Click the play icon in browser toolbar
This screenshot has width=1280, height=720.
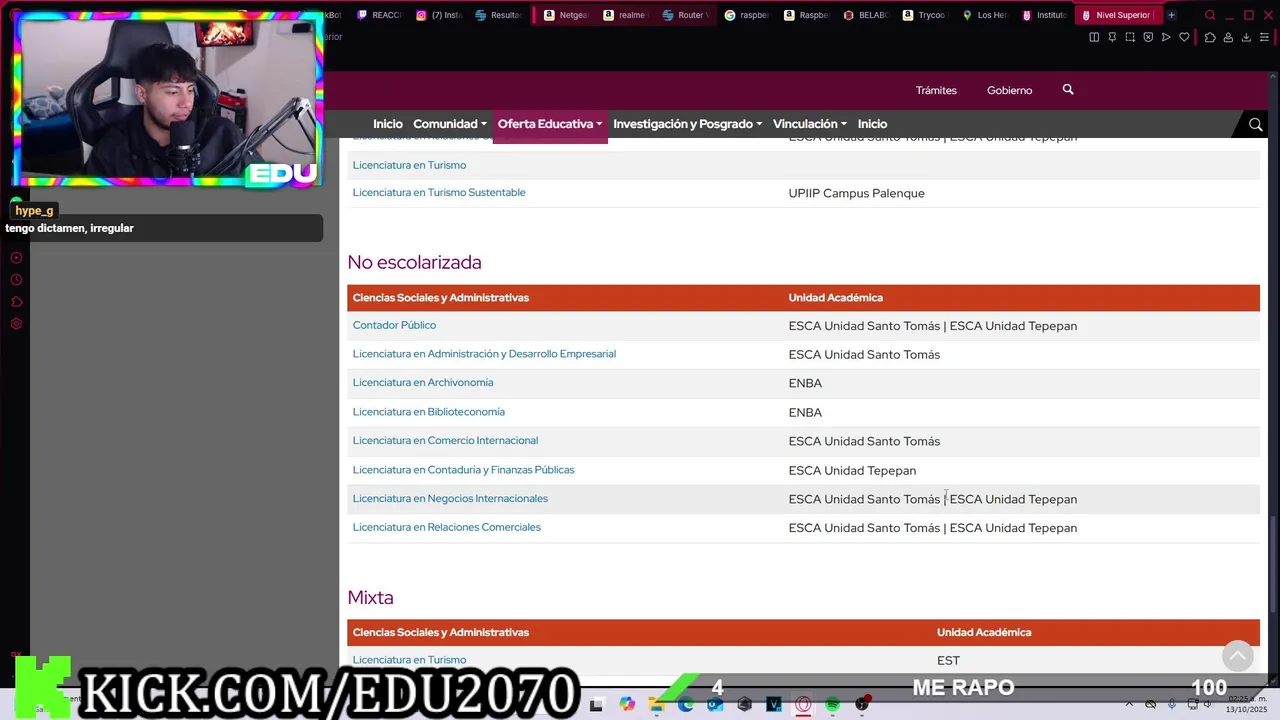click(1166, 37)
